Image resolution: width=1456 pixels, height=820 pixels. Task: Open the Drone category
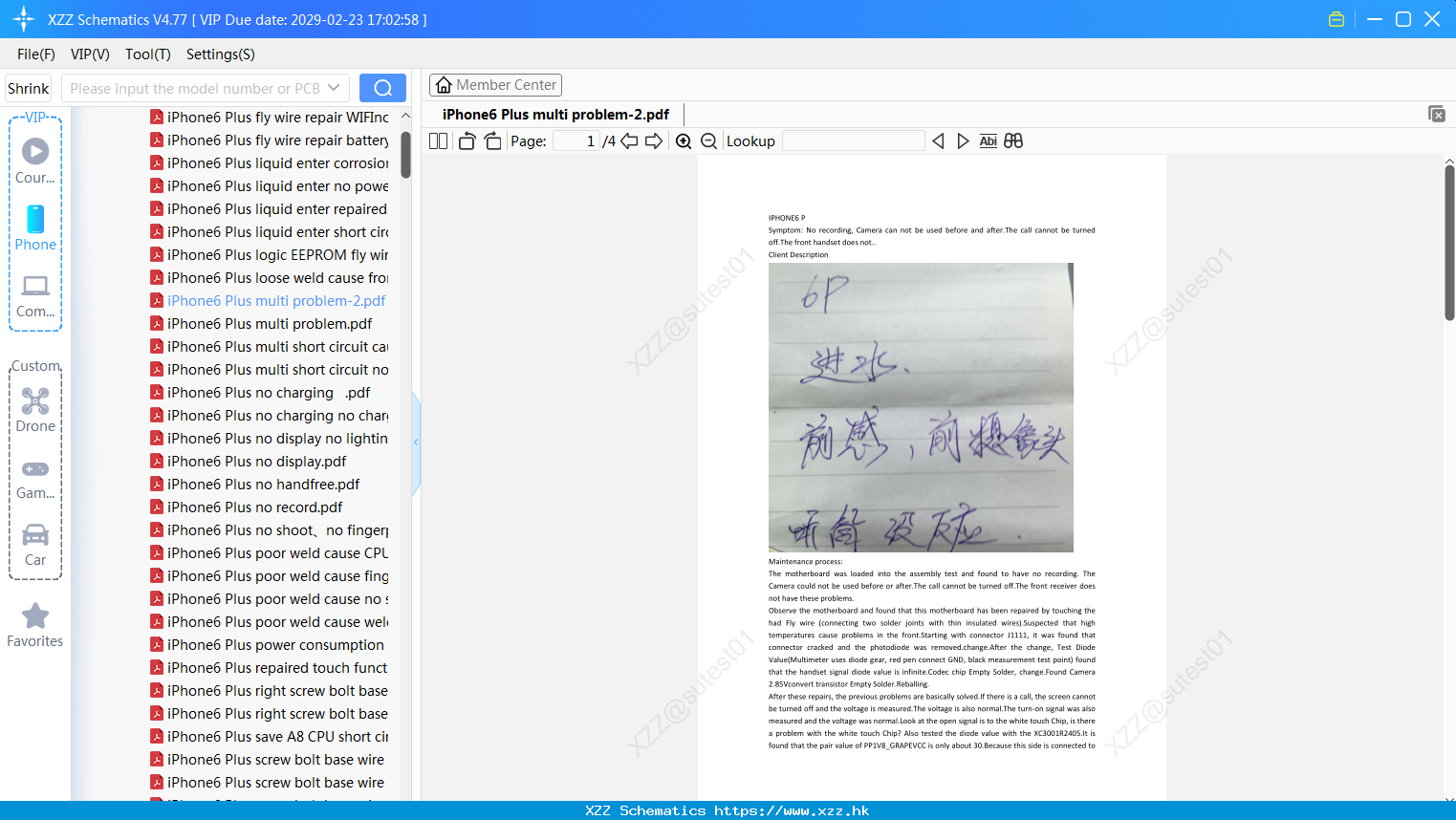click(35, 410)
